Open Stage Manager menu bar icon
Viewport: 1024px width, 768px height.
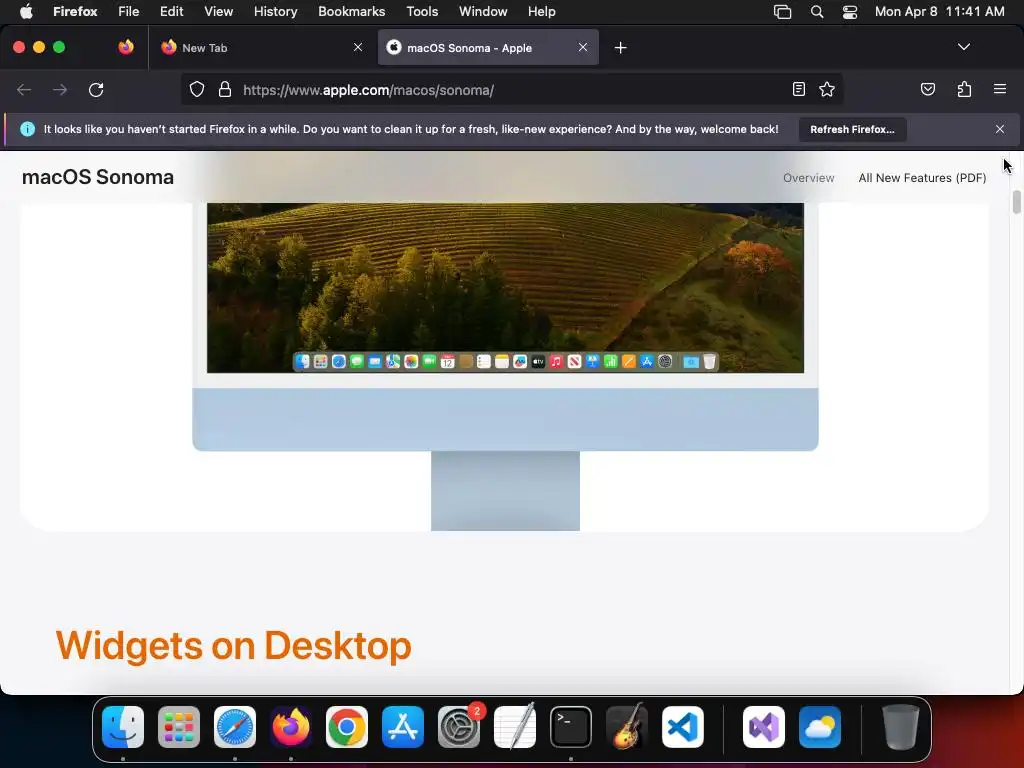click(x=782, y=11)
